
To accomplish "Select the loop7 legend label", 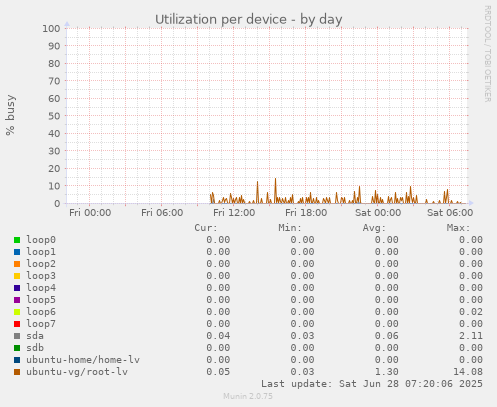I will point(41,324).
